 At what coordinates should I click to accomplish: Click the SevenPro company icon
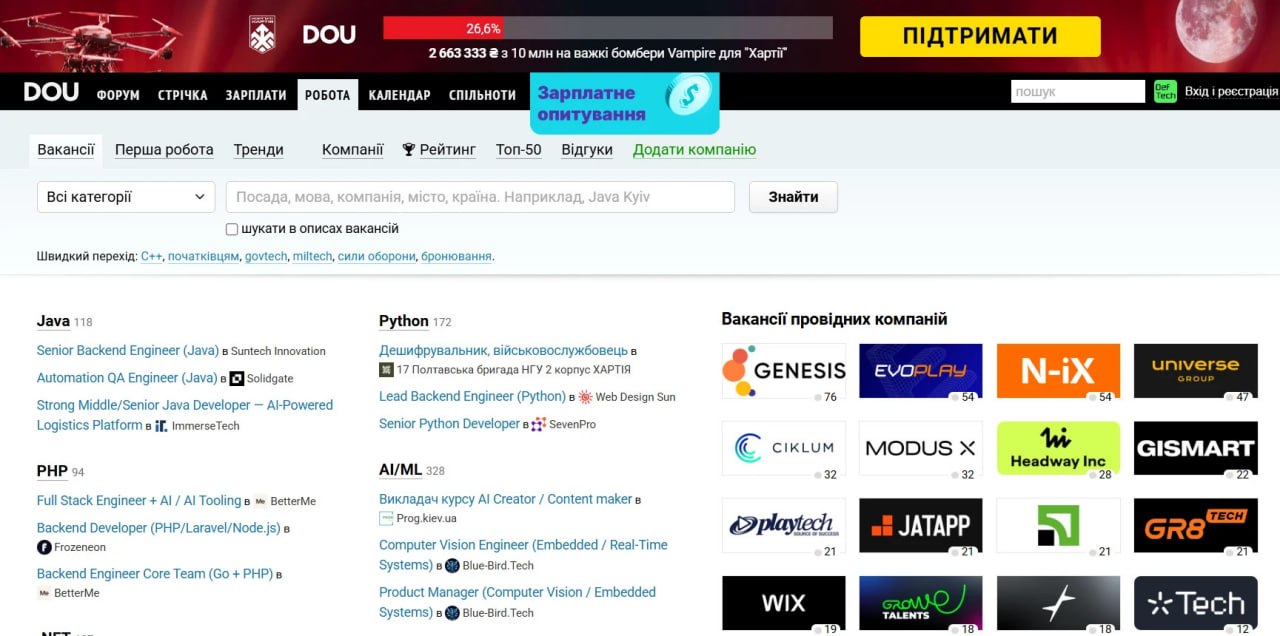(538, 424)
